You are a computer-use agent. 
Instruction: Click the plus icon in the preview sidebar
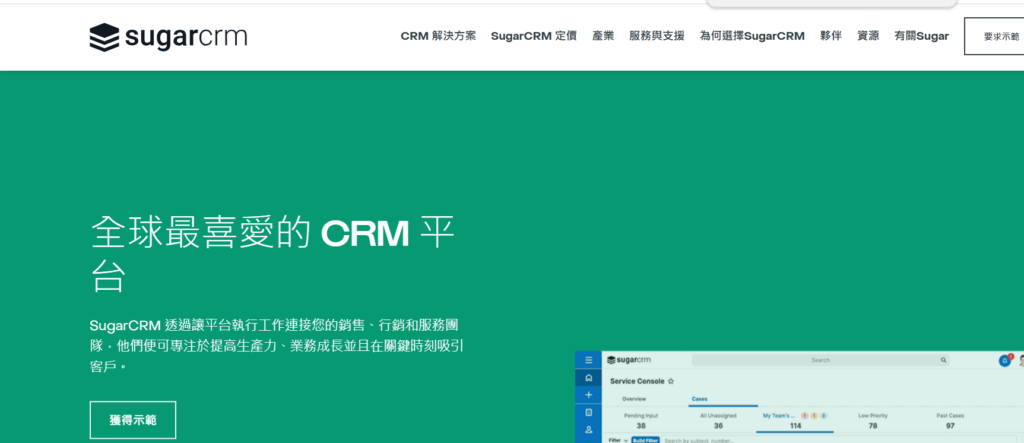(x=589, y=395)
